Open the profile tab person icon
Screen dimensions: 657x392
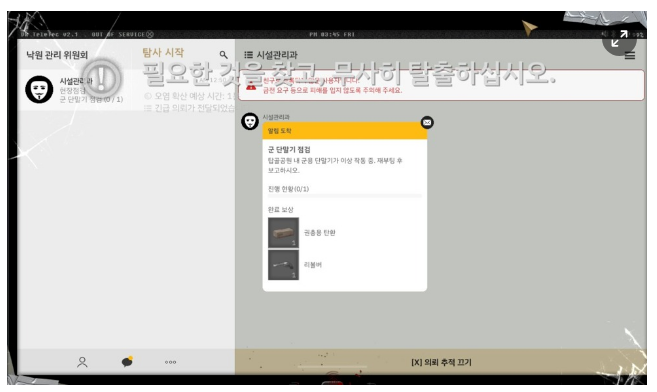coord(82,362)
